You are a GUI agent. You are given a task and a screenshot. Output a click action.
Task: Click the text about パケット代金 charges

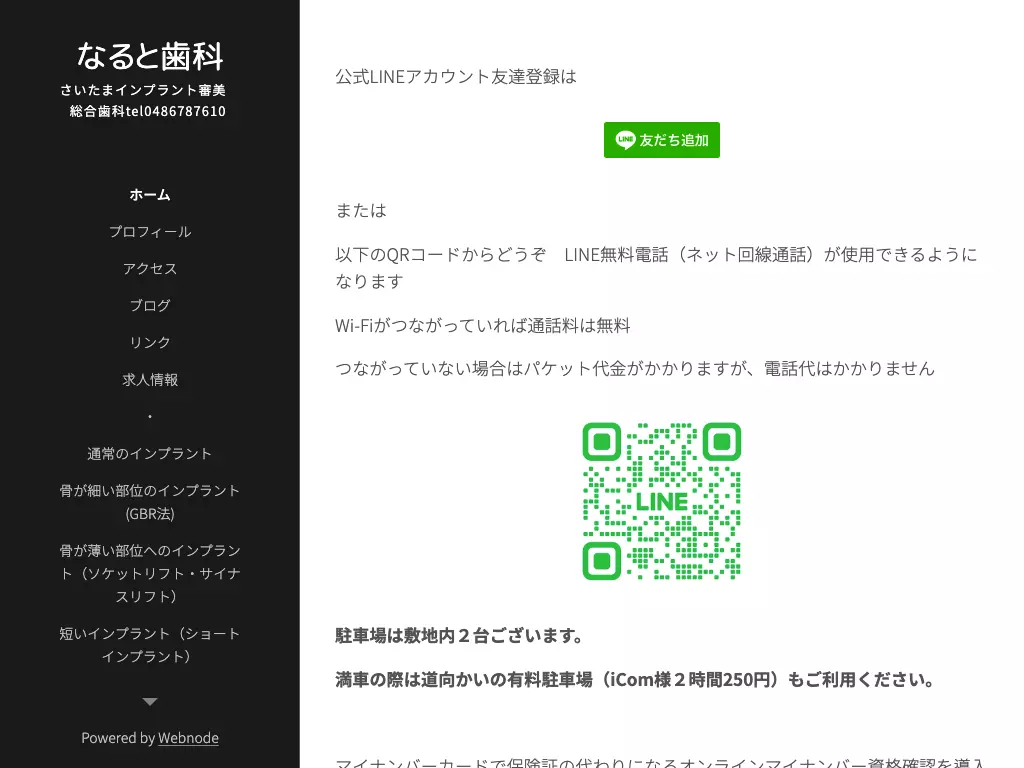coord(635,369)
